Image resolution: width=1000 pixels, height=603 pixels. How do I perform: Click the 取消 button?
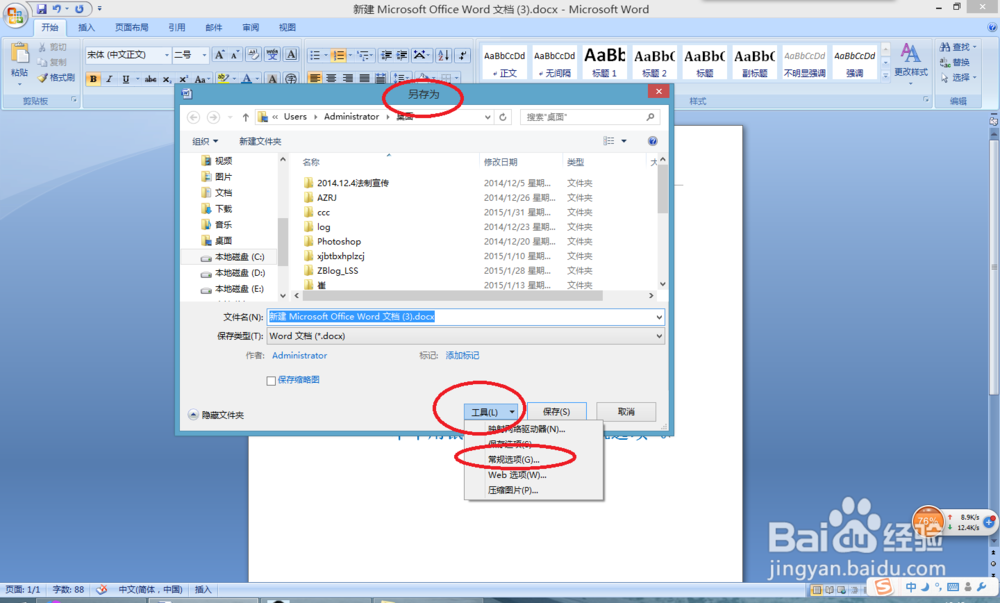(626, 412)
